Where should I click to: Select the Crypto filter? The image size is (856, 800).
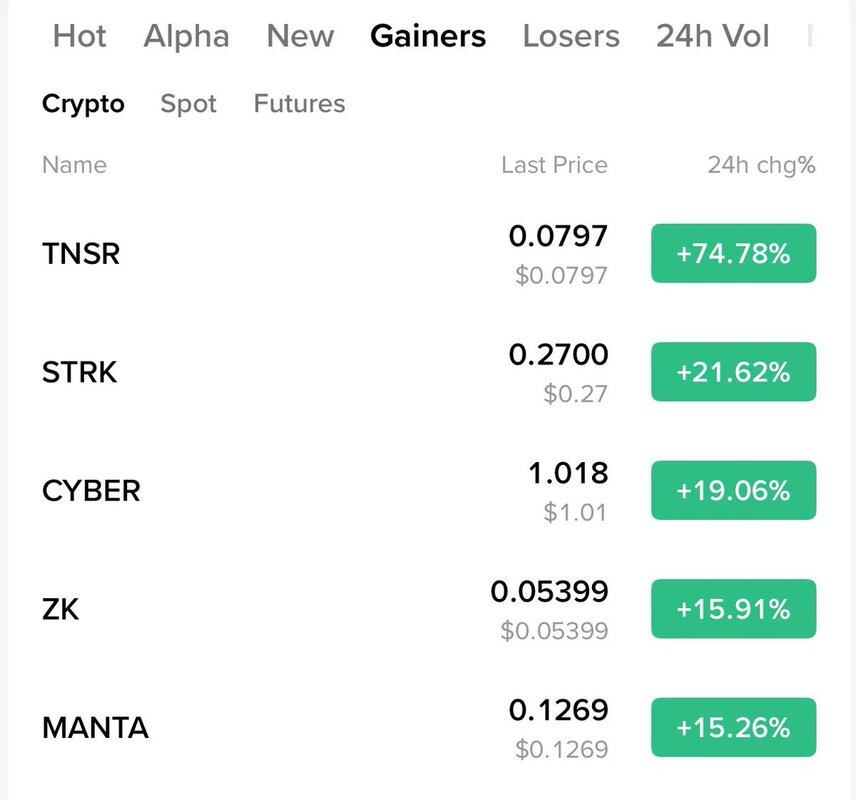(83, 104)
